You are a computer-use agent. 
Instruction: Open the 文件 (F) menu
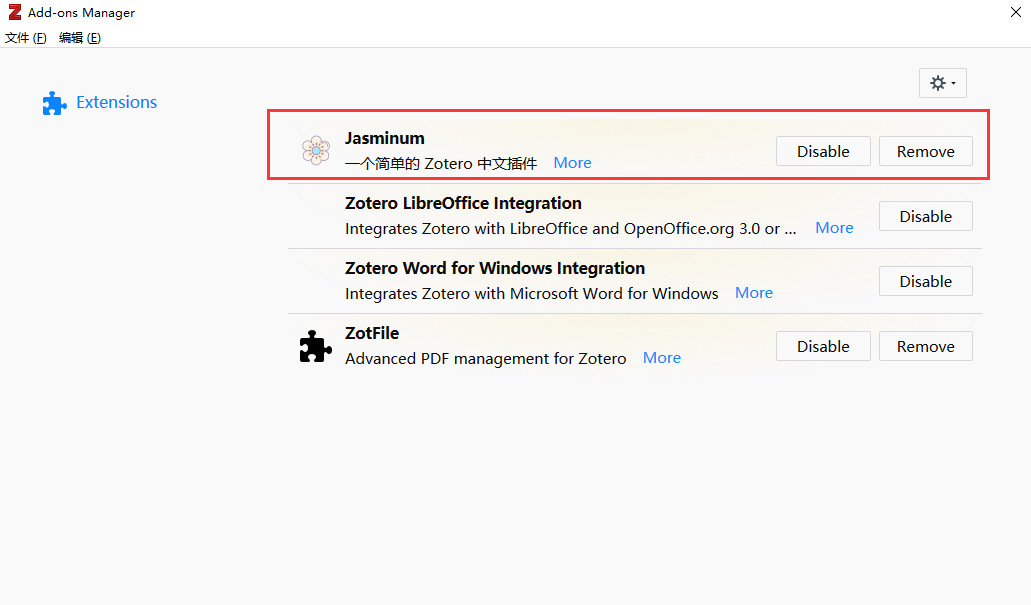26,37
